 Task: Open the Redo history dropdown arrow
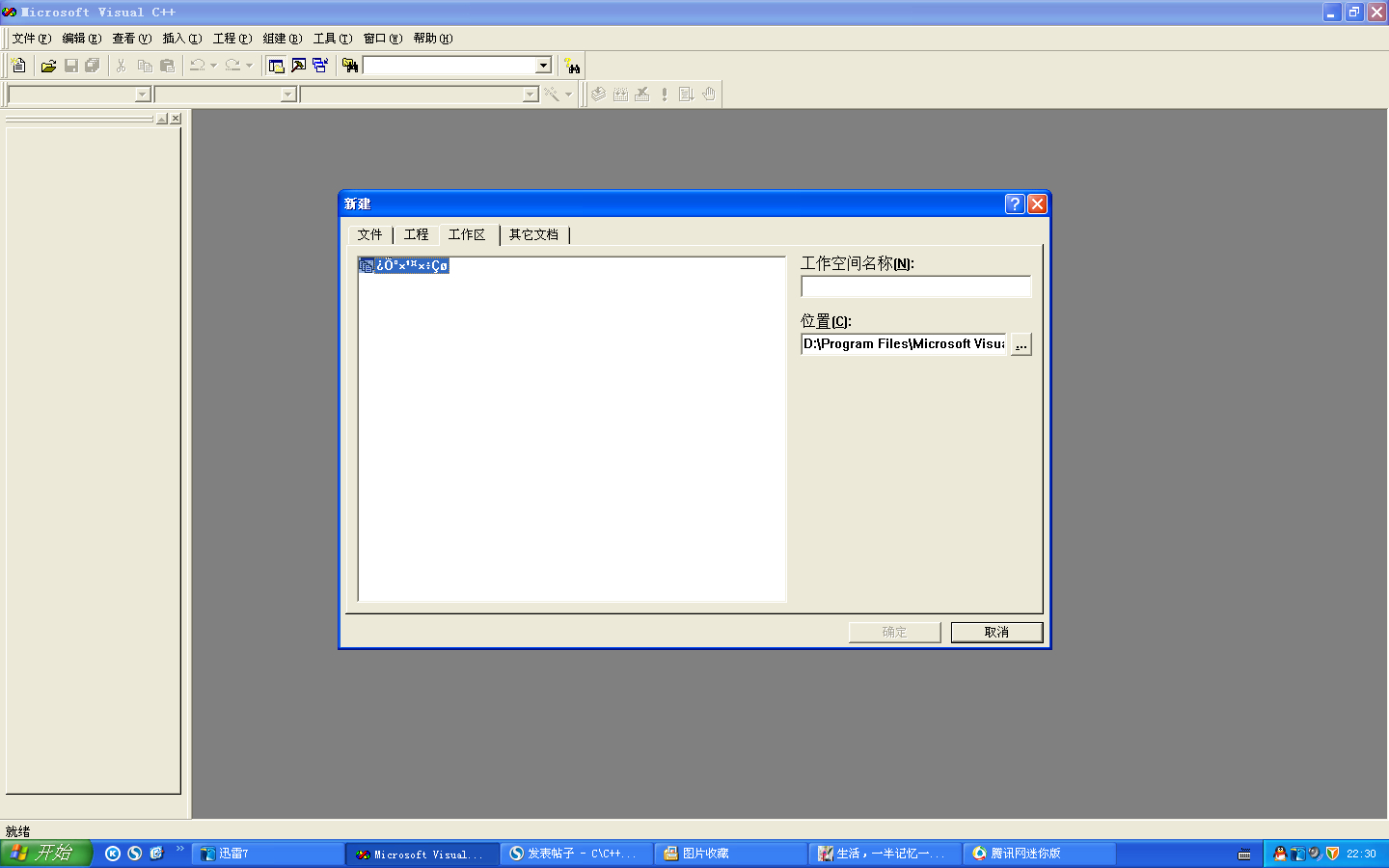pyautogui.click(x=249, y=66)
